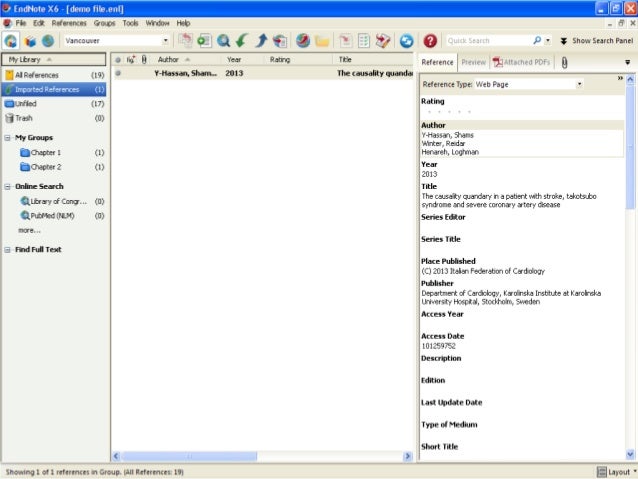Open the Online Search magnifier icon
Viewport: 638px width, 479px height.
pos(223,41)
